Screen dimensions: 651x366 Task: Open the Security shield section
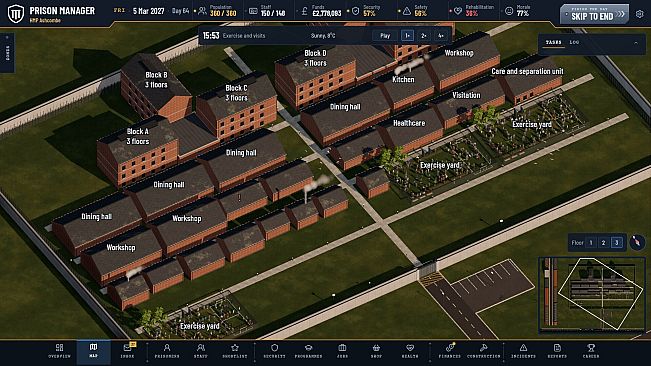point(274,351)
